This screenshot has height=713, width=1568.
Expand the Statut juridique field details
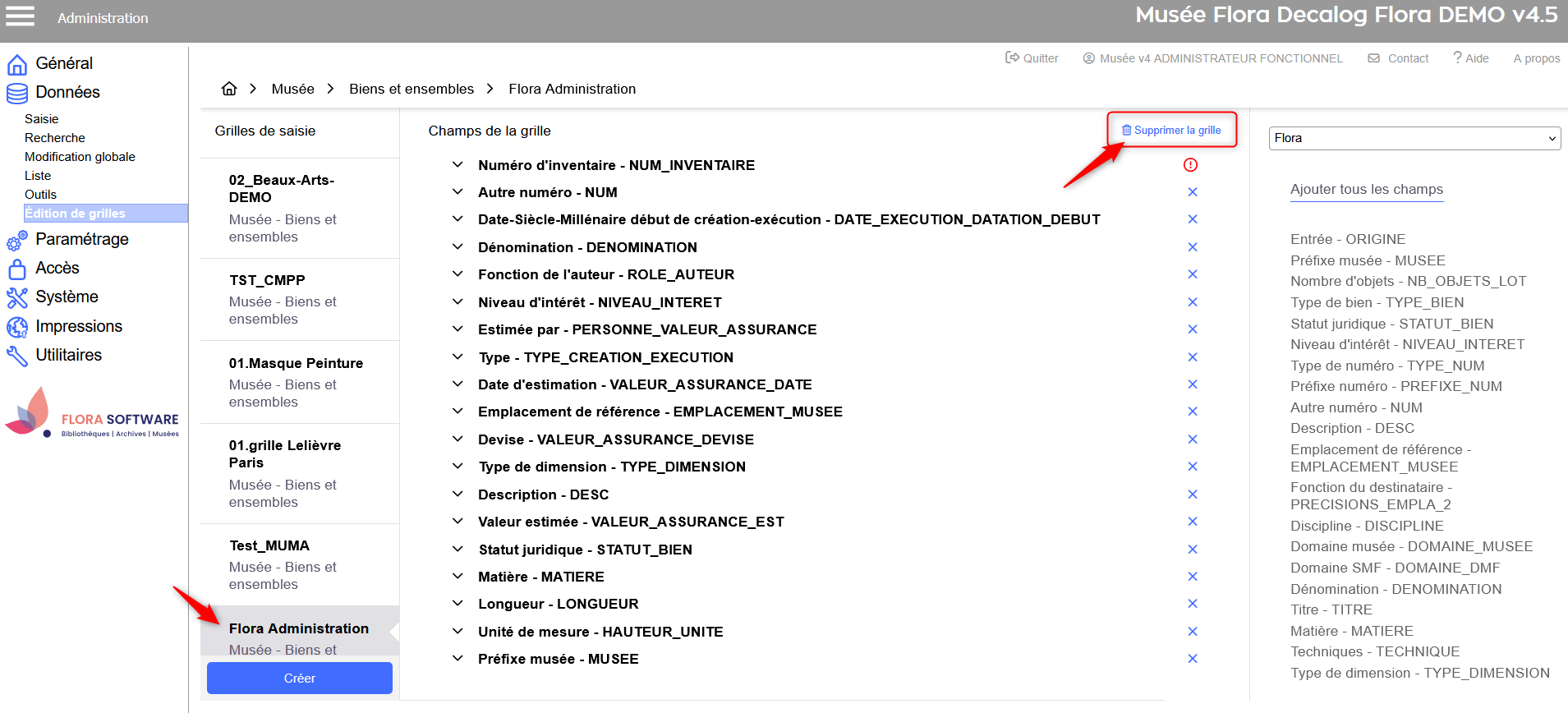tap(458, 550)
